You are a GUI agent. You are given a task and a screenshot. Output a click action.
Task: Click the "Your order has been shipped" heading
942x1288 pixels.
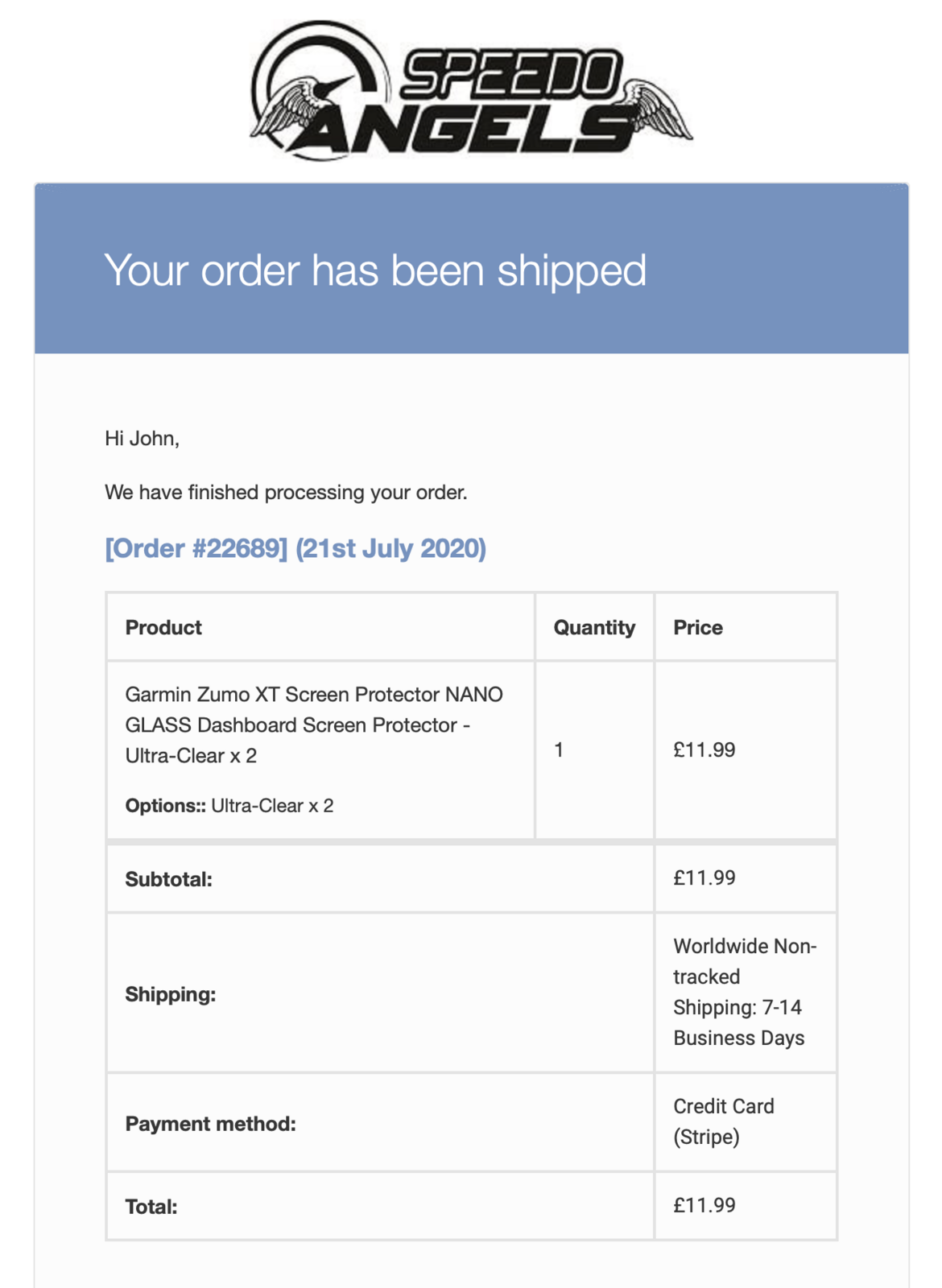coord(375,270)
